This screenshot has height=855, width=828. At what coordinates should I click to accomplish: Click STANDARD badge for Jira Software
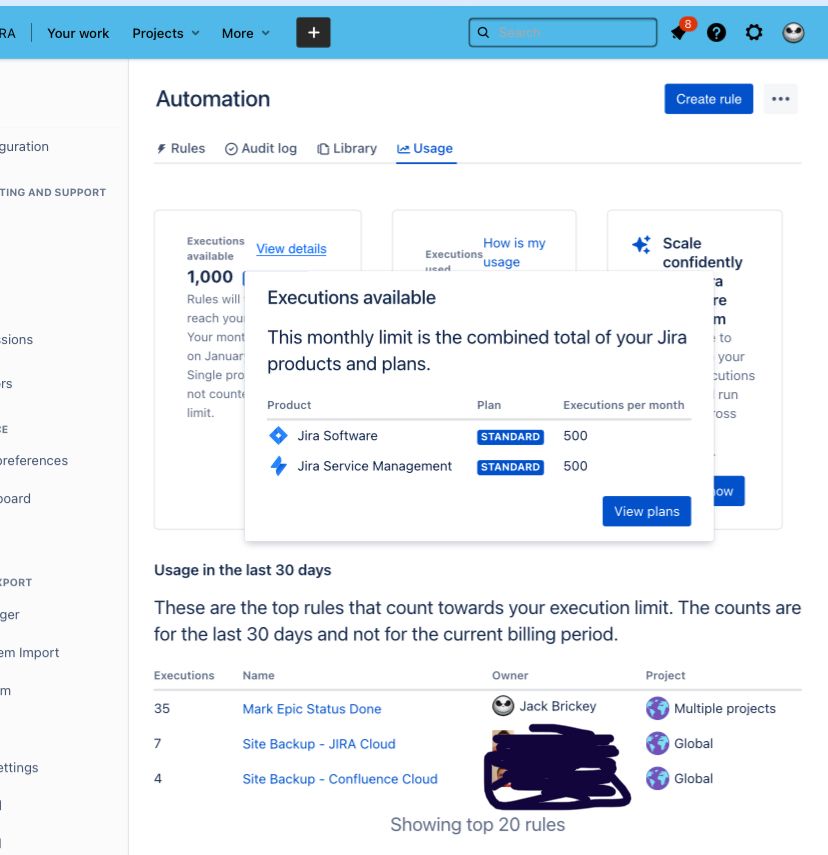[510, 437]
